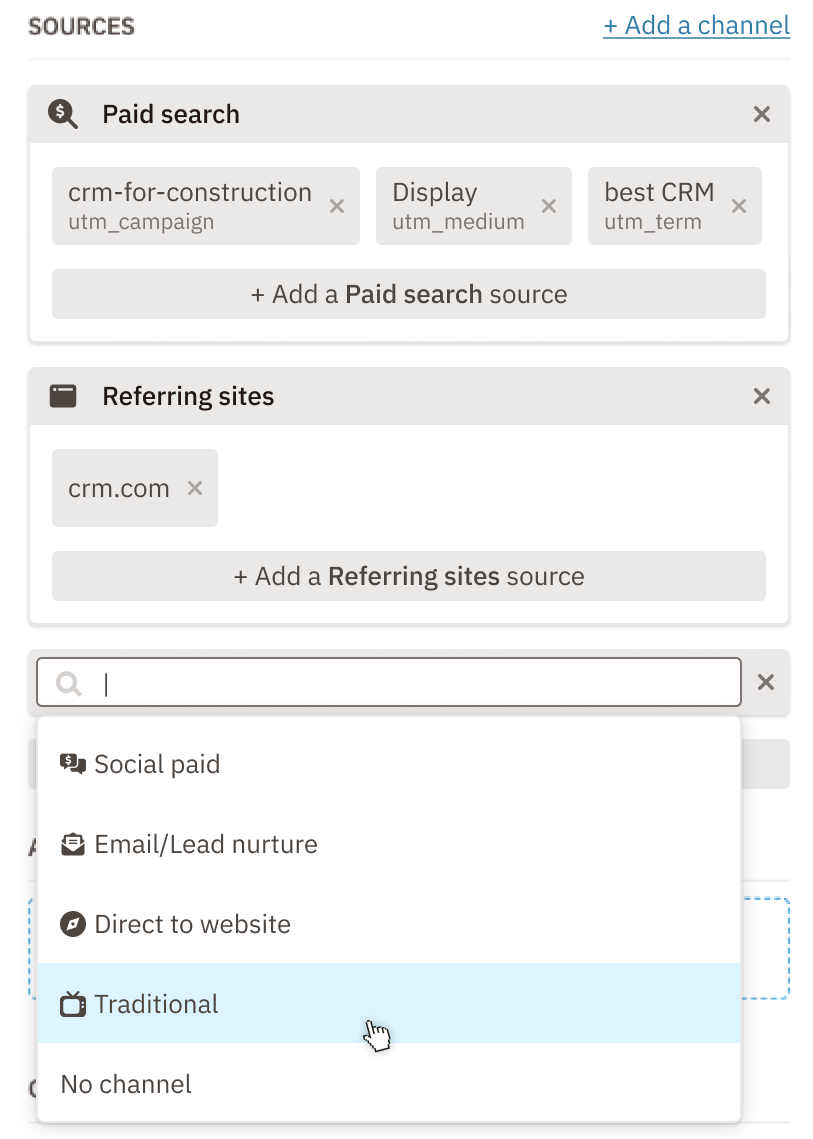Click the Social paid speech-bubble icon
This screenshot has height=1139, width=813.
coord(71,763)
